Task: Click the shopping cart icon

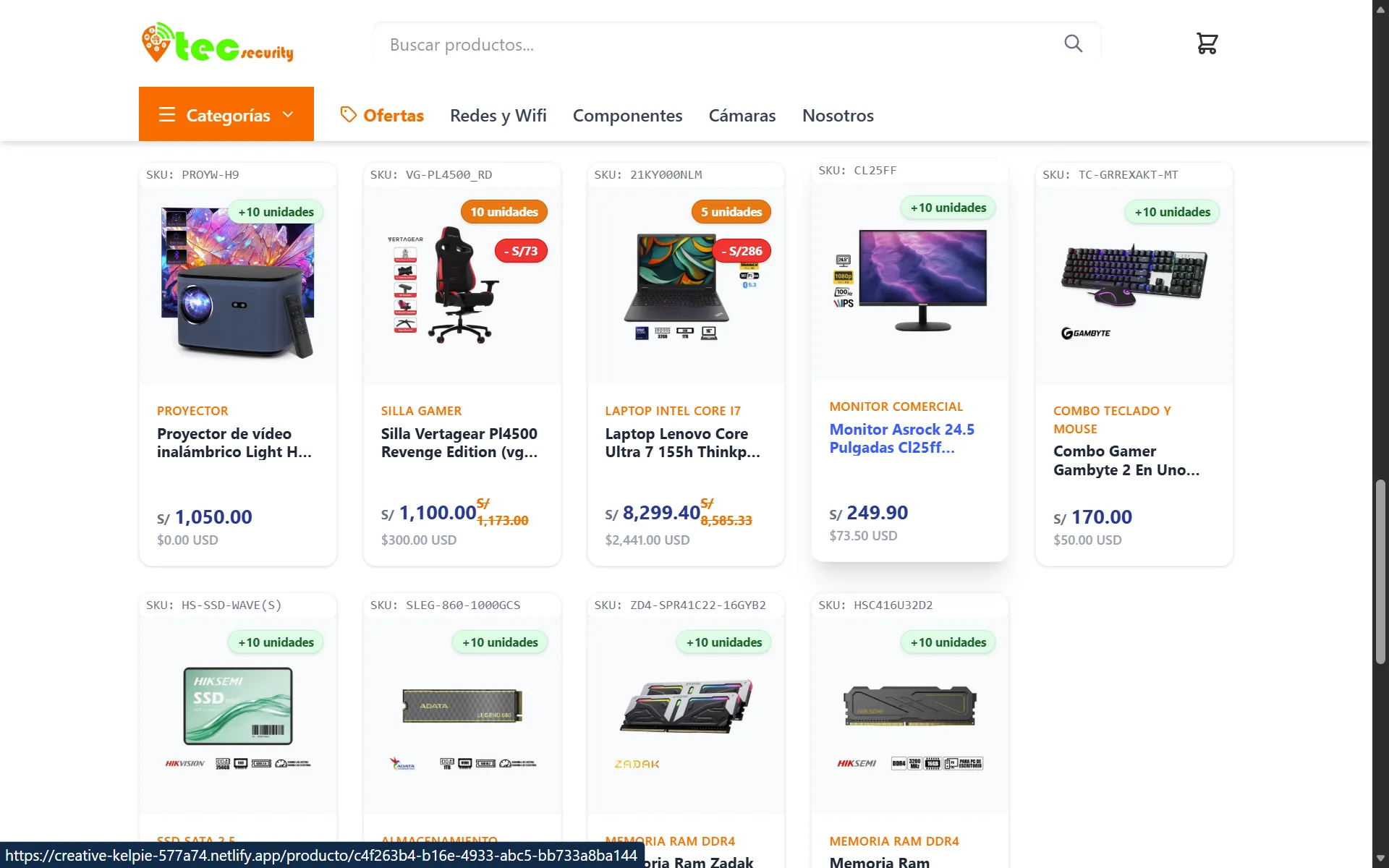Action: (1206, 43)
